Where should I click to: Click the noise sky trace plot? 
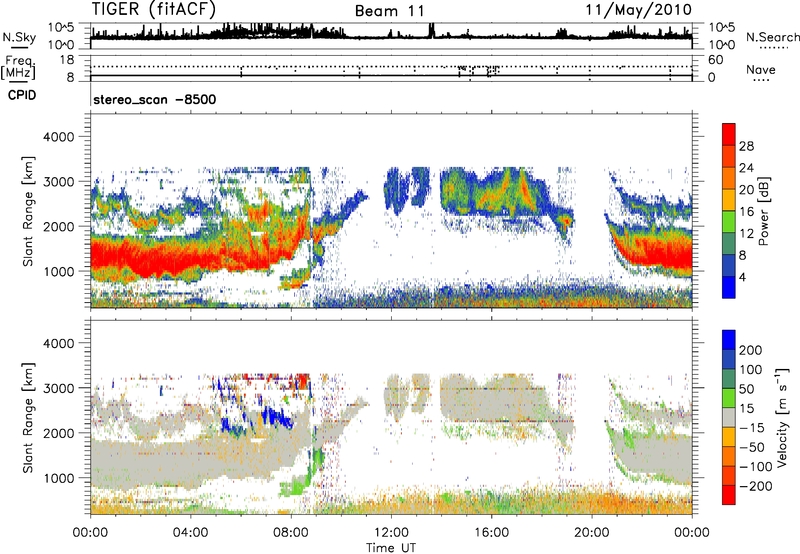pos(391,36)
